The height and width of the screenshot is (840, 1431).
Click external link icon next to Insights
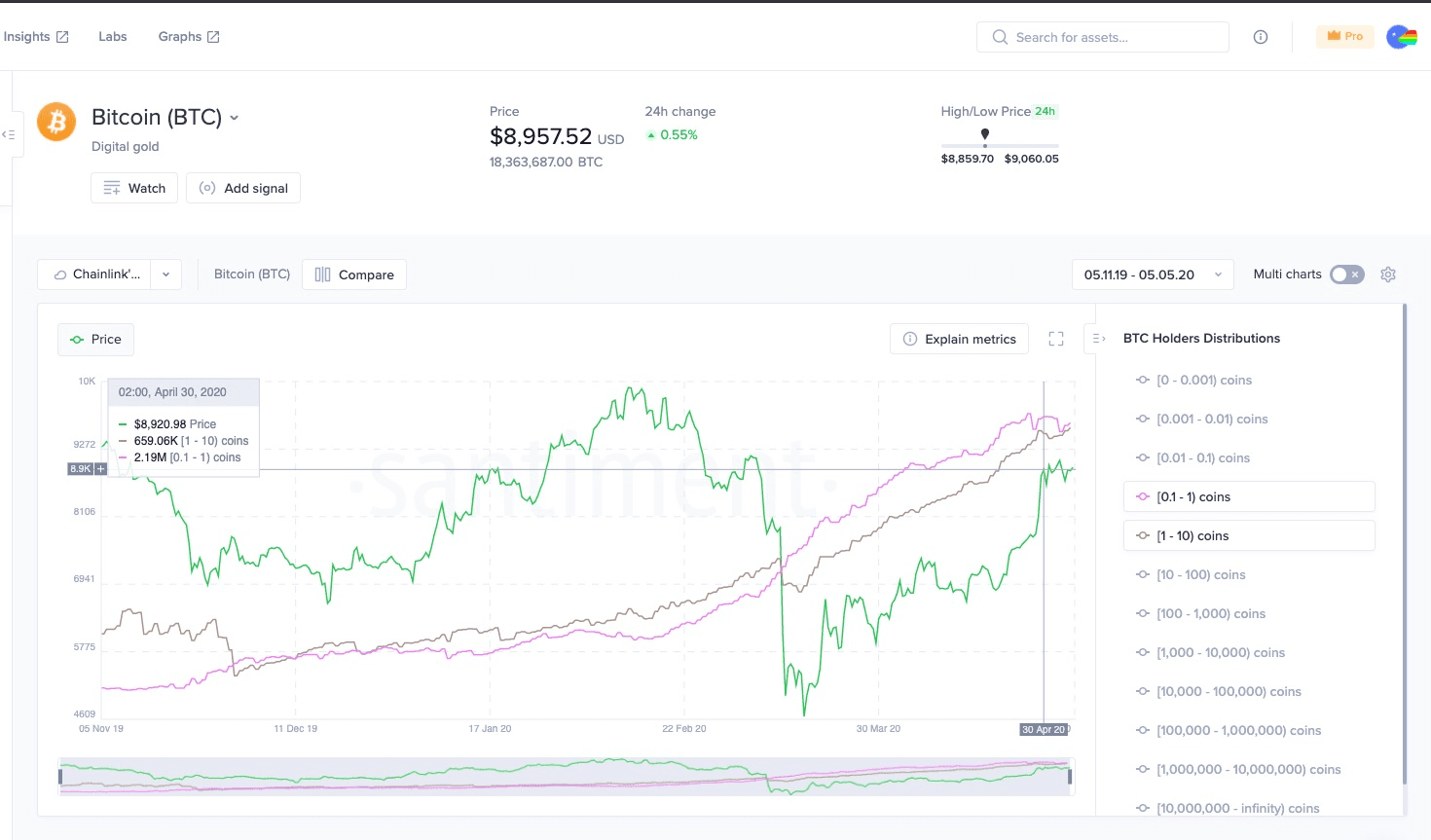tap(62, 37)
